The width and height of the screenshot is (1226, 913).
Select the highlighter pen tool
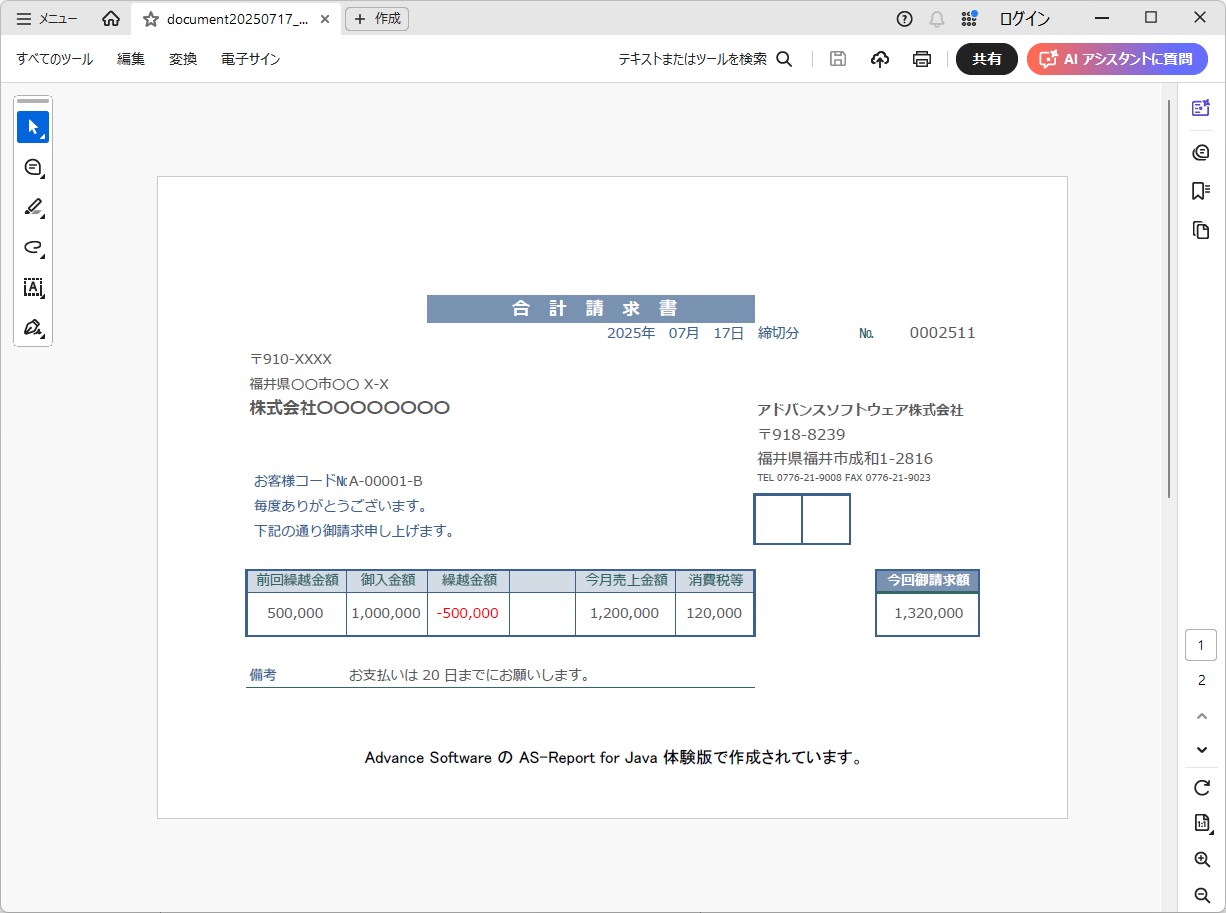click(33, 207)
